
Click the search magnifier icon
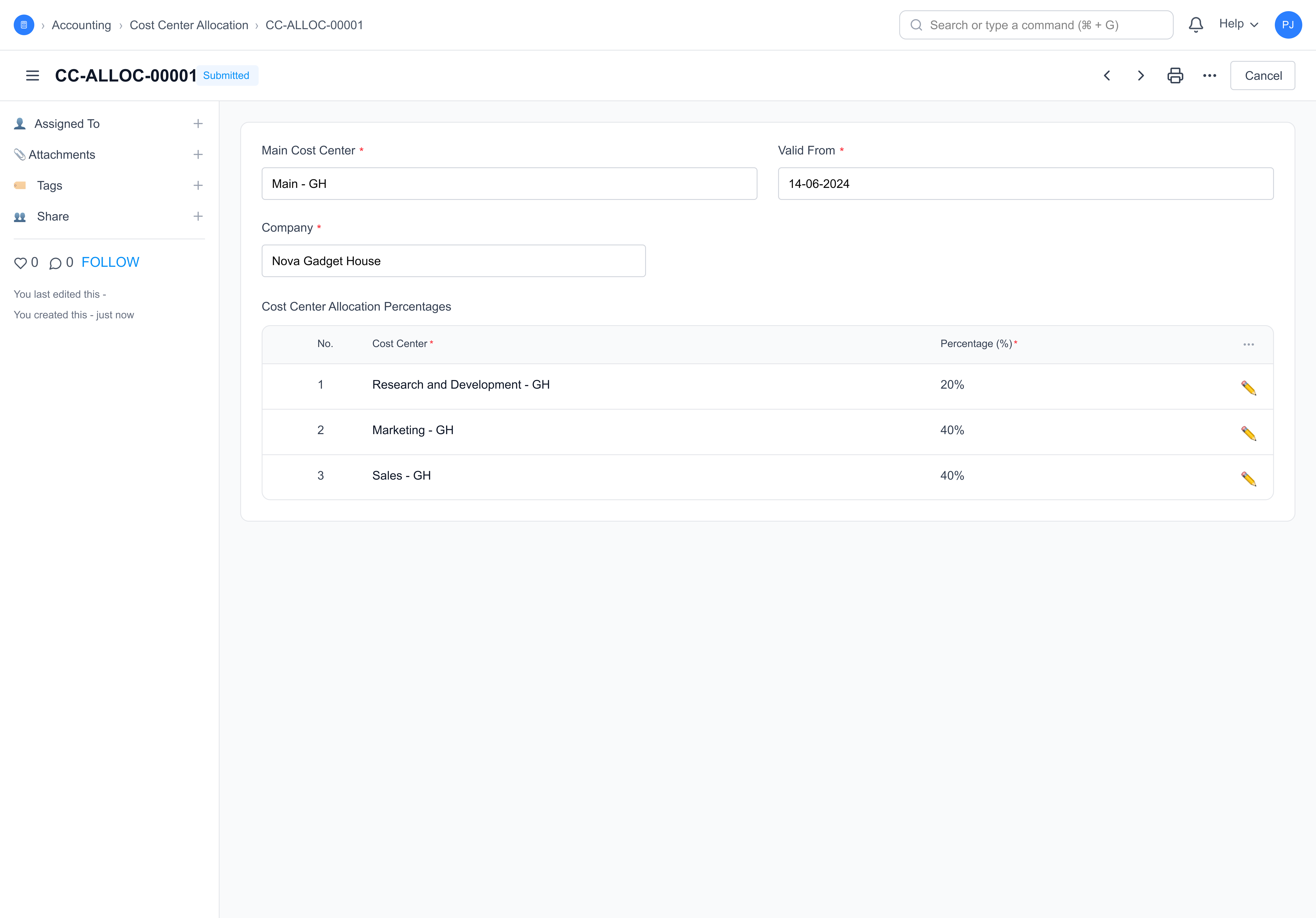pos(916,25)
